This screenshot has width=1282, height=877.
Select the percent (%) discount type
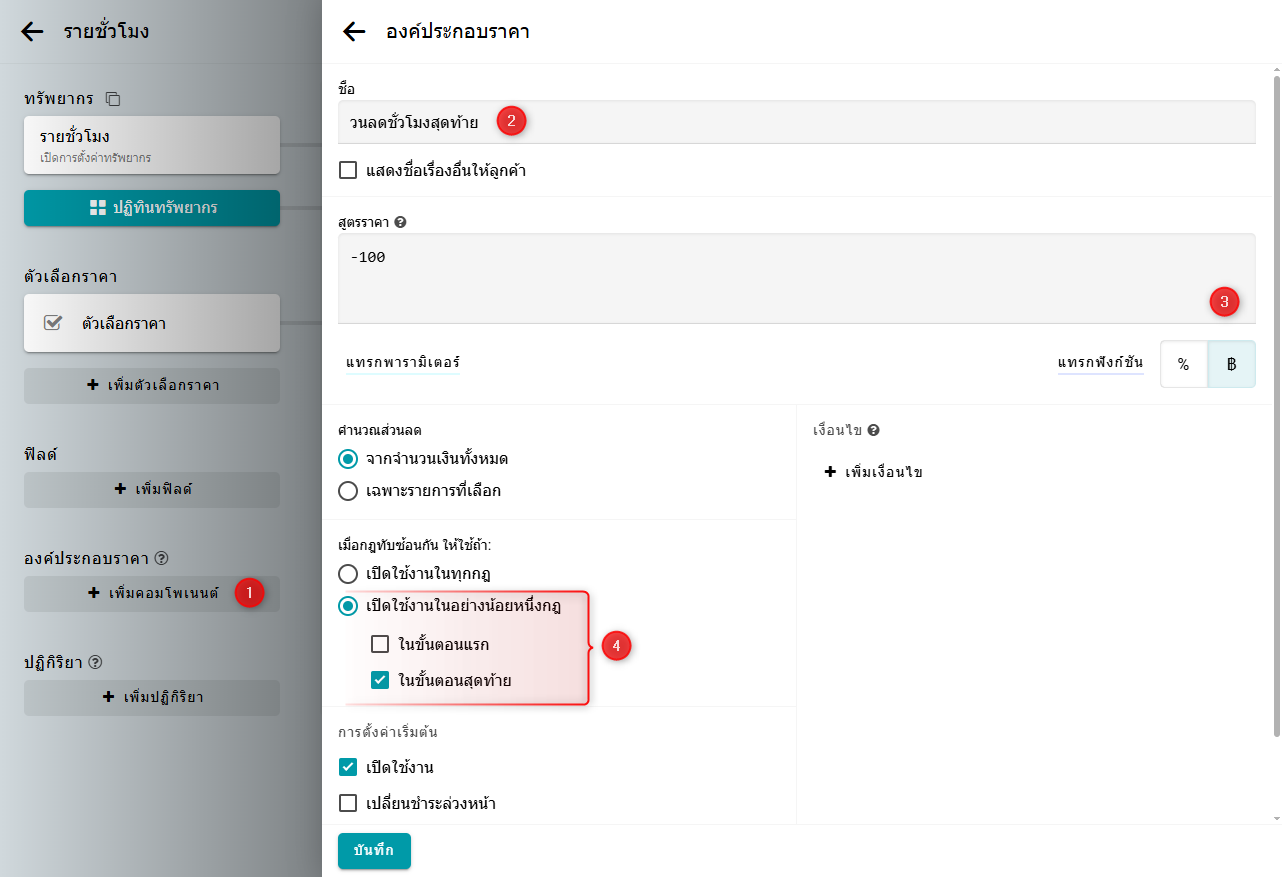[1183, 364]
